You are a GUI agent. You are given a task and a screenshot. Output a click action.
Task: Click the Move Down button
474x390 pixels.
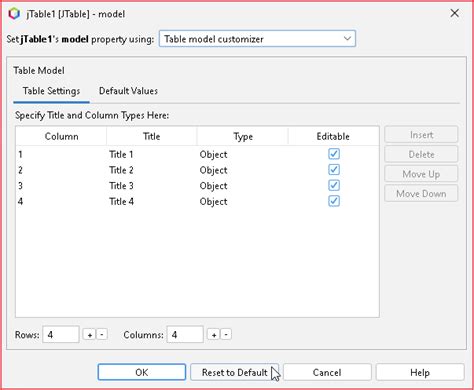421,193
